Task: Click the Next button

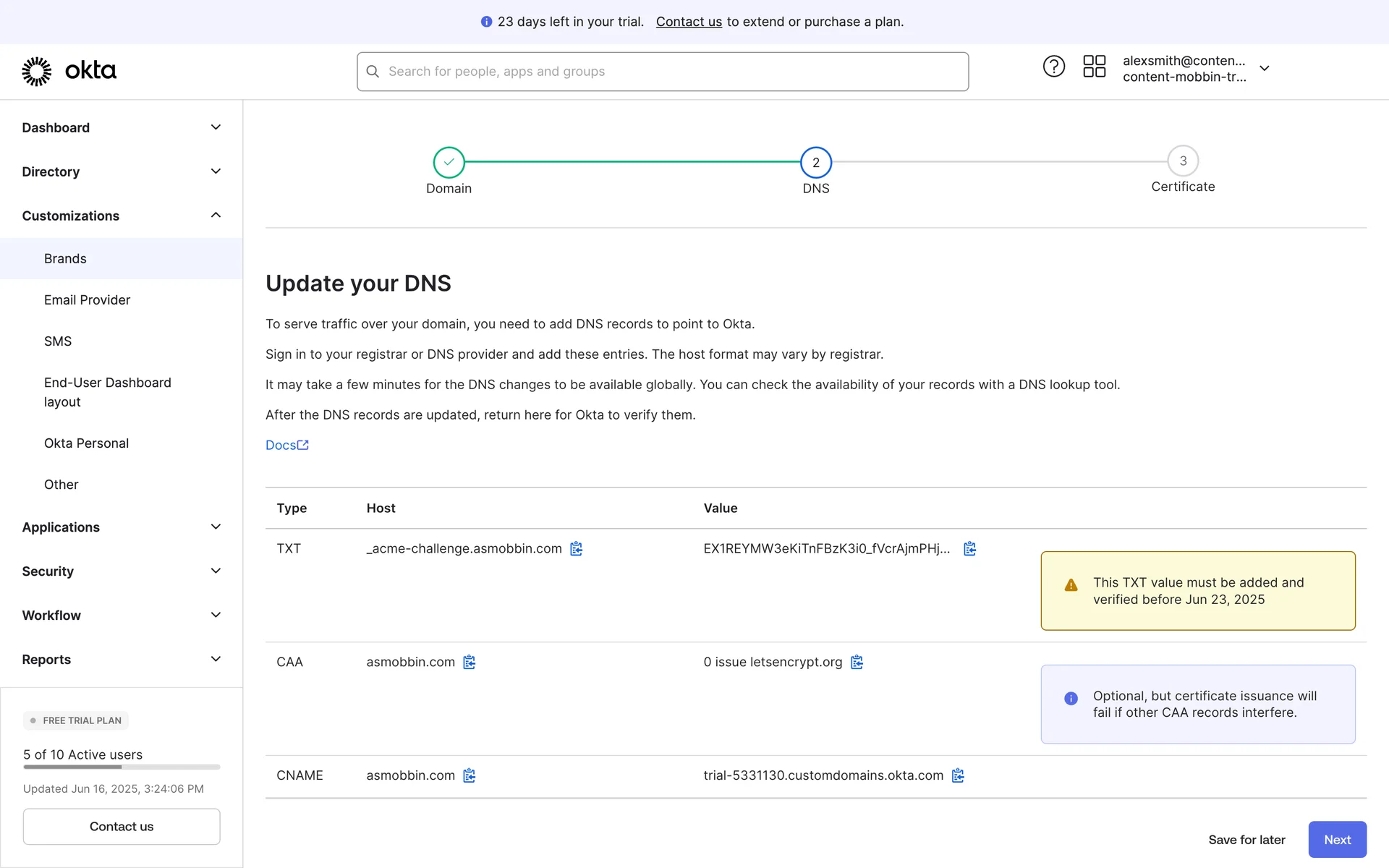Action: coord(1336,840)
